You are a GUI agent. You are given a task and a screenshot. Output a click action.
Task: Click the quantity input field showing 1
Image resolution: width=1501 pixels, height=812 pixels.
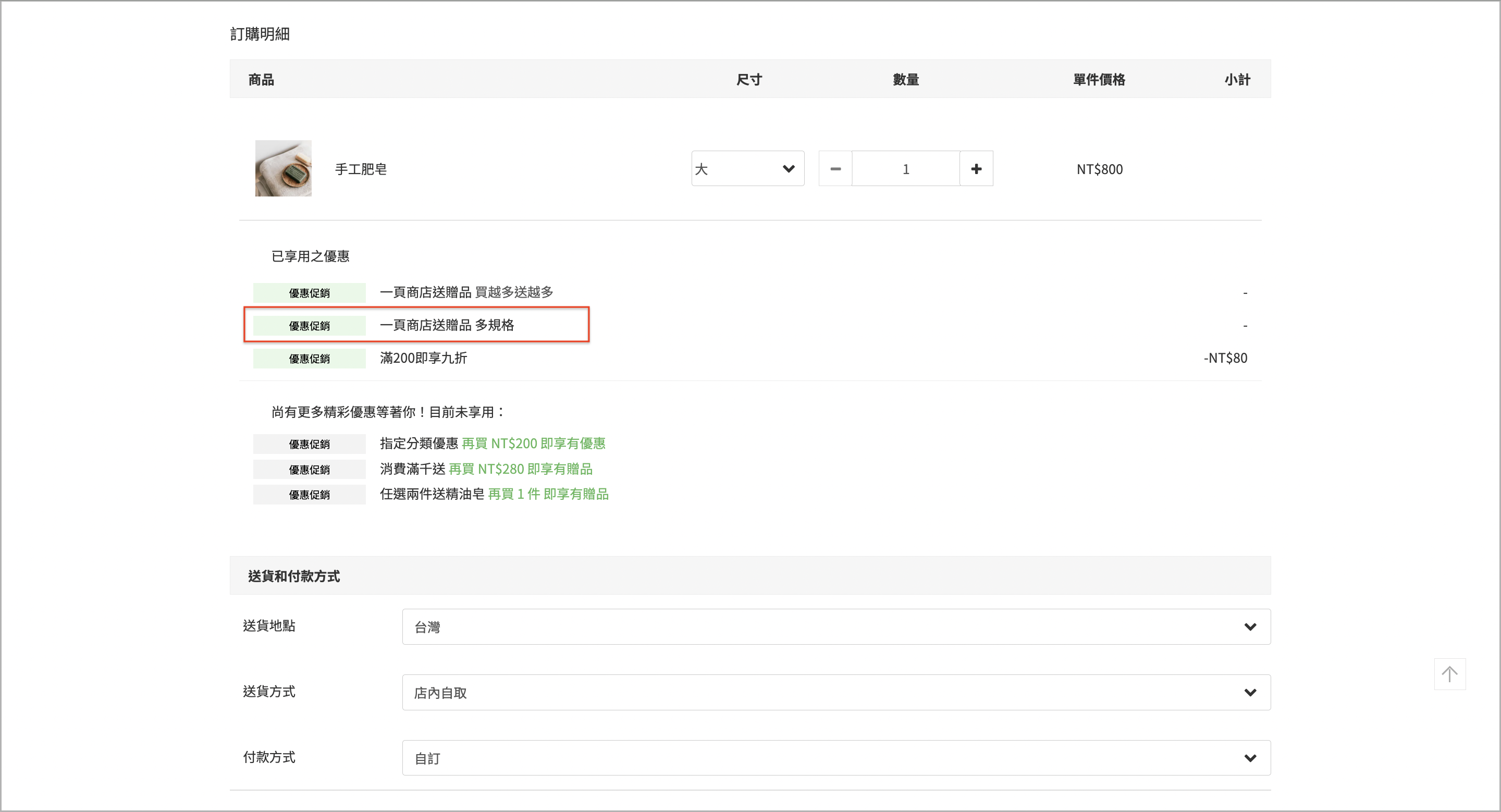click(x=906, y=169)
